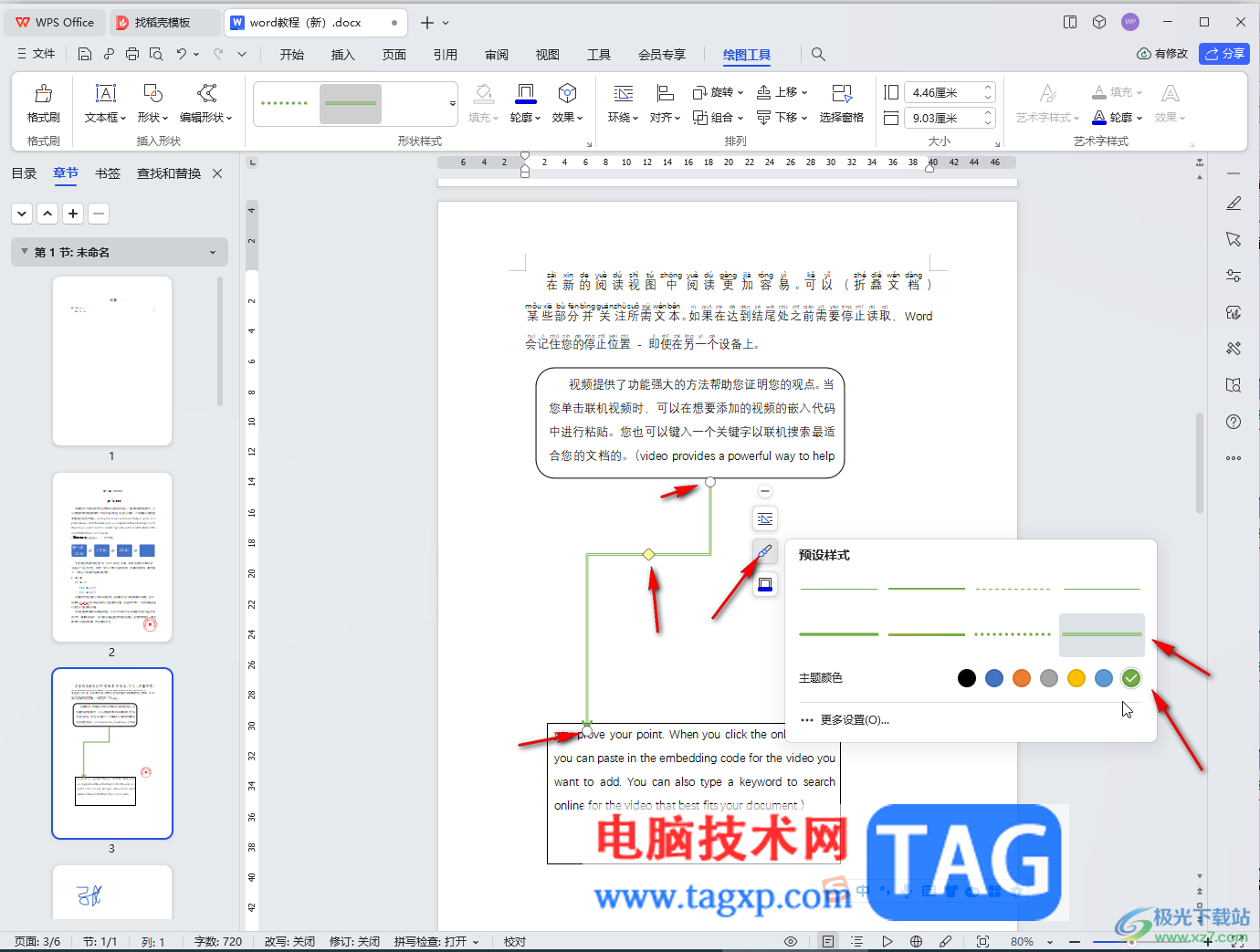Open the 查找和替换 tab in the navigation pane
Image resolution: width=1260 pixels, height=952 pixels.
169,173
